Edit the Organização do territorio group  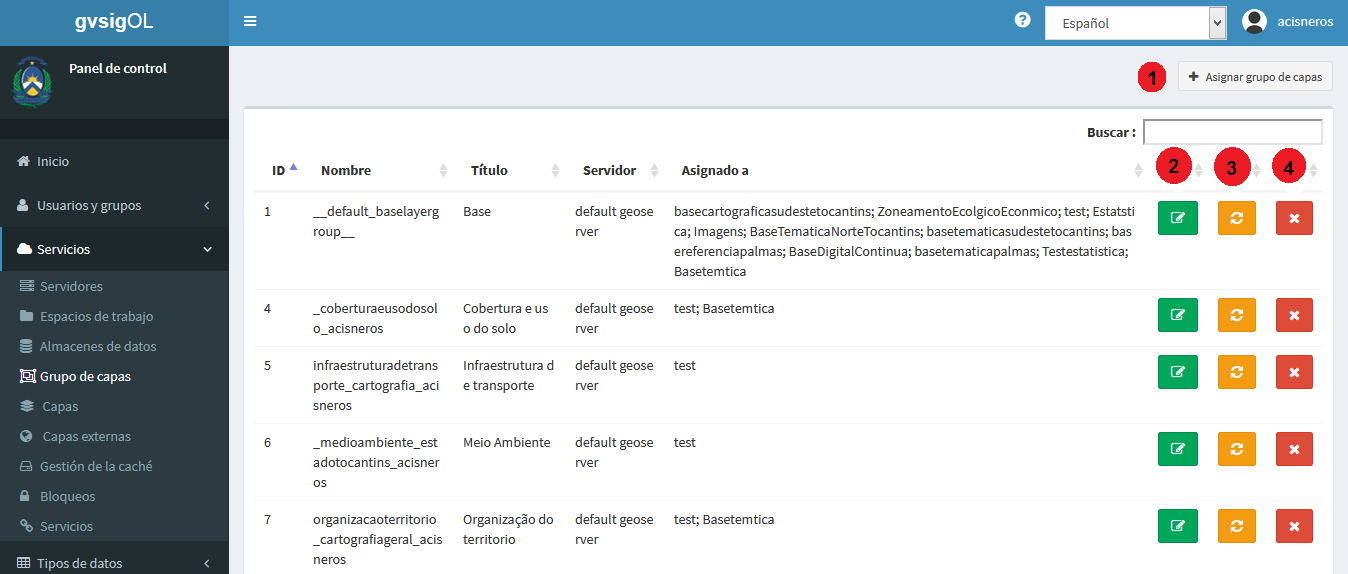click(x=1177, y=526)
